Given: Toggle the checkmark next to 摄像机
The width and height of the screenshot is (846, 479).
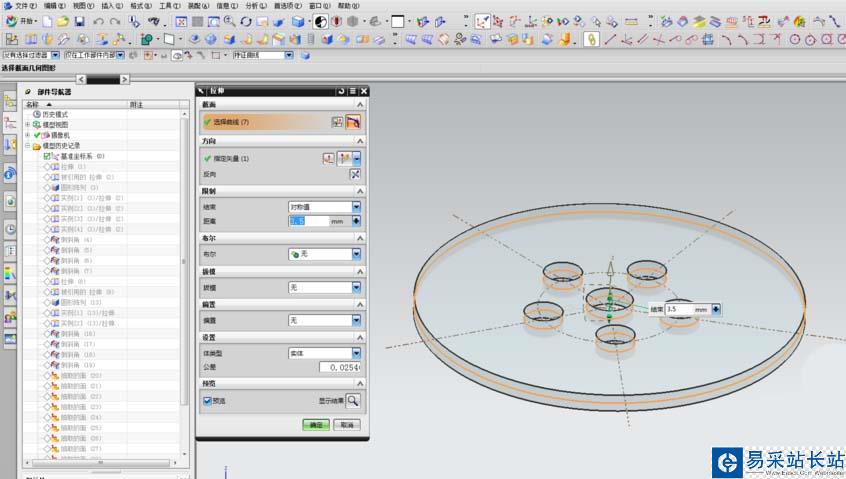Looking at the screenshot, I should (x=37, y=135).
